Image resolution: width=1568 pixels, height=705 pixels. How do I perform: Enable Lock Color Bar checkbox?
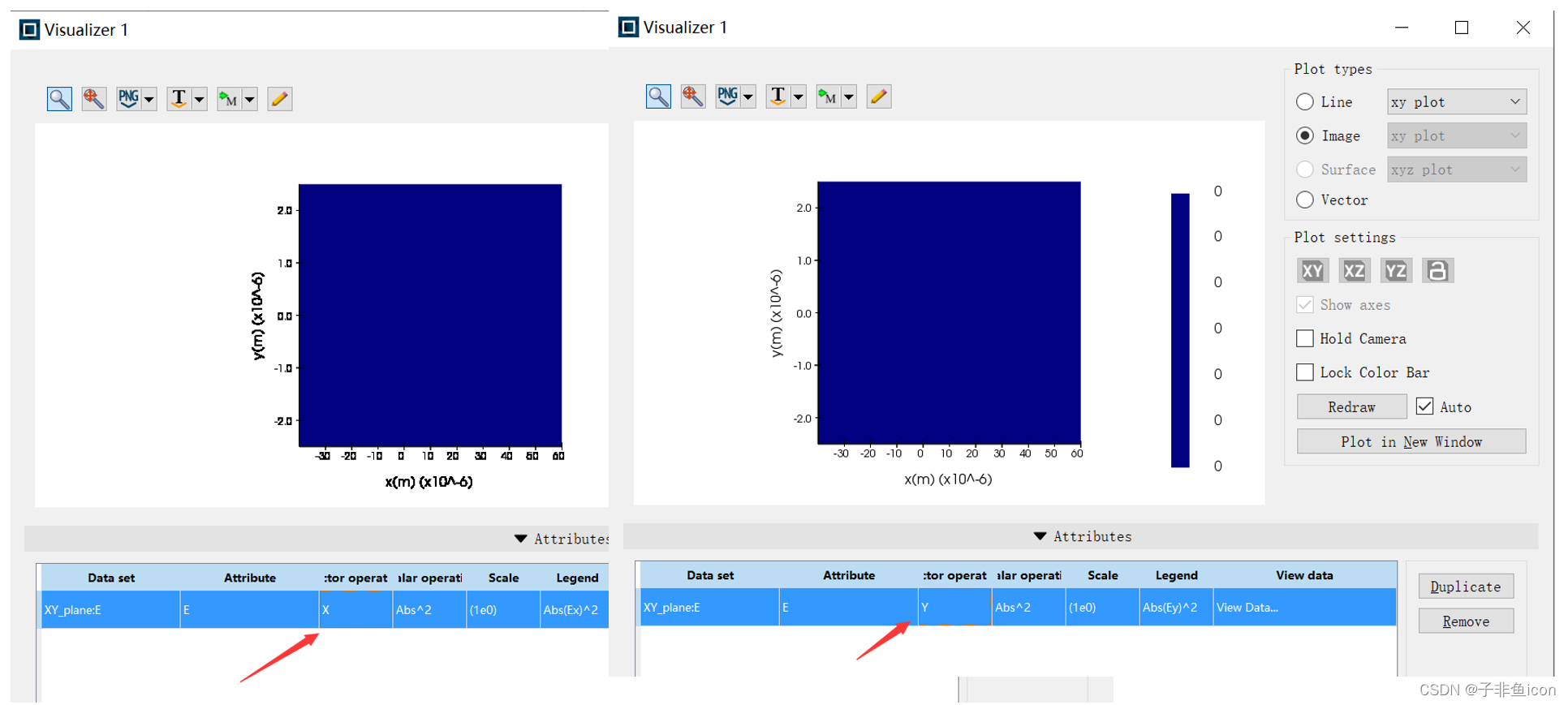pos(1305,372)
